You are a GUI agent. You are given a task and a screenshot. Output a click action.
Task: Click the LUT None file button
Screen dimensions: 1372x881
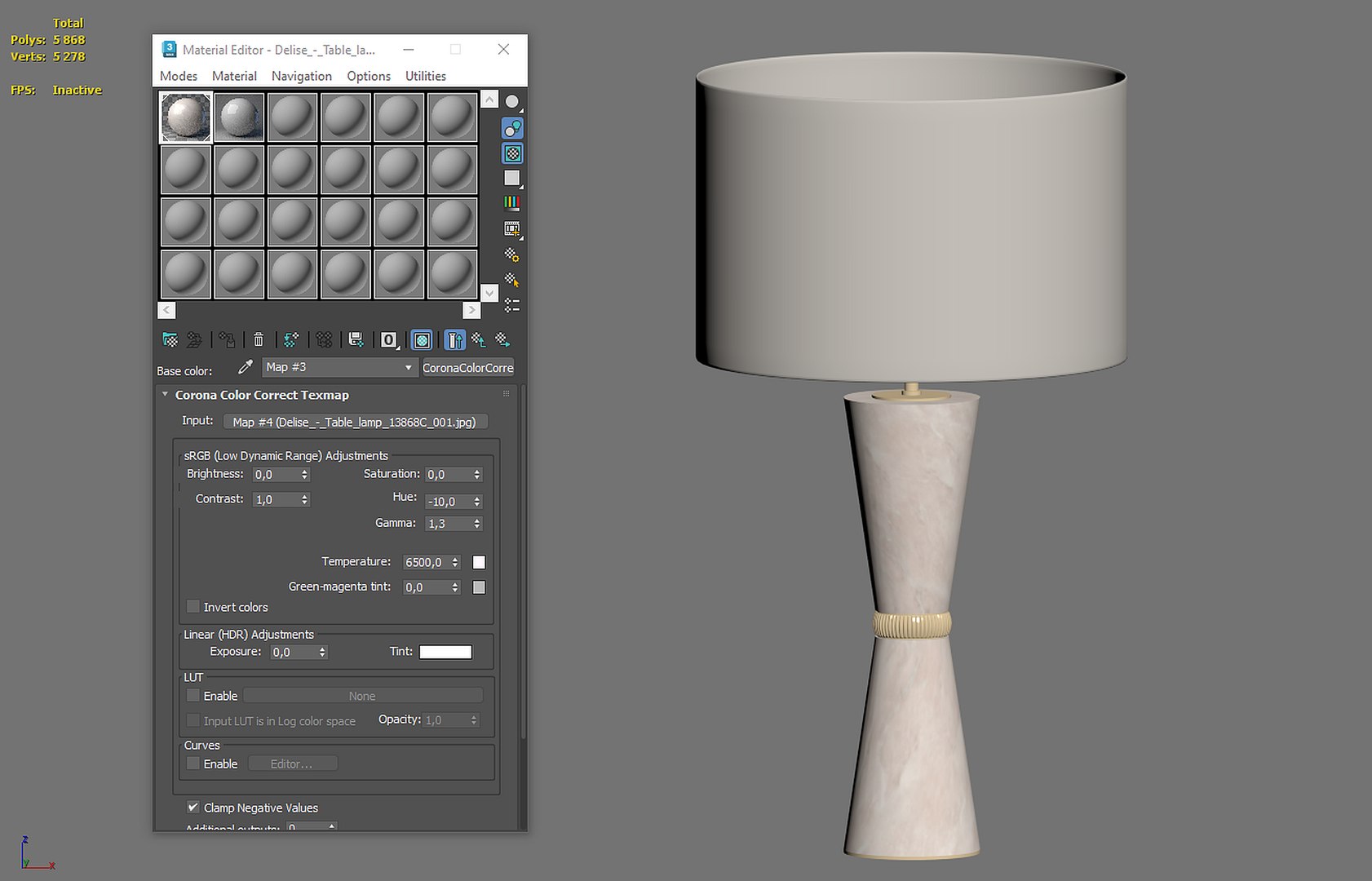coord(362,696)
